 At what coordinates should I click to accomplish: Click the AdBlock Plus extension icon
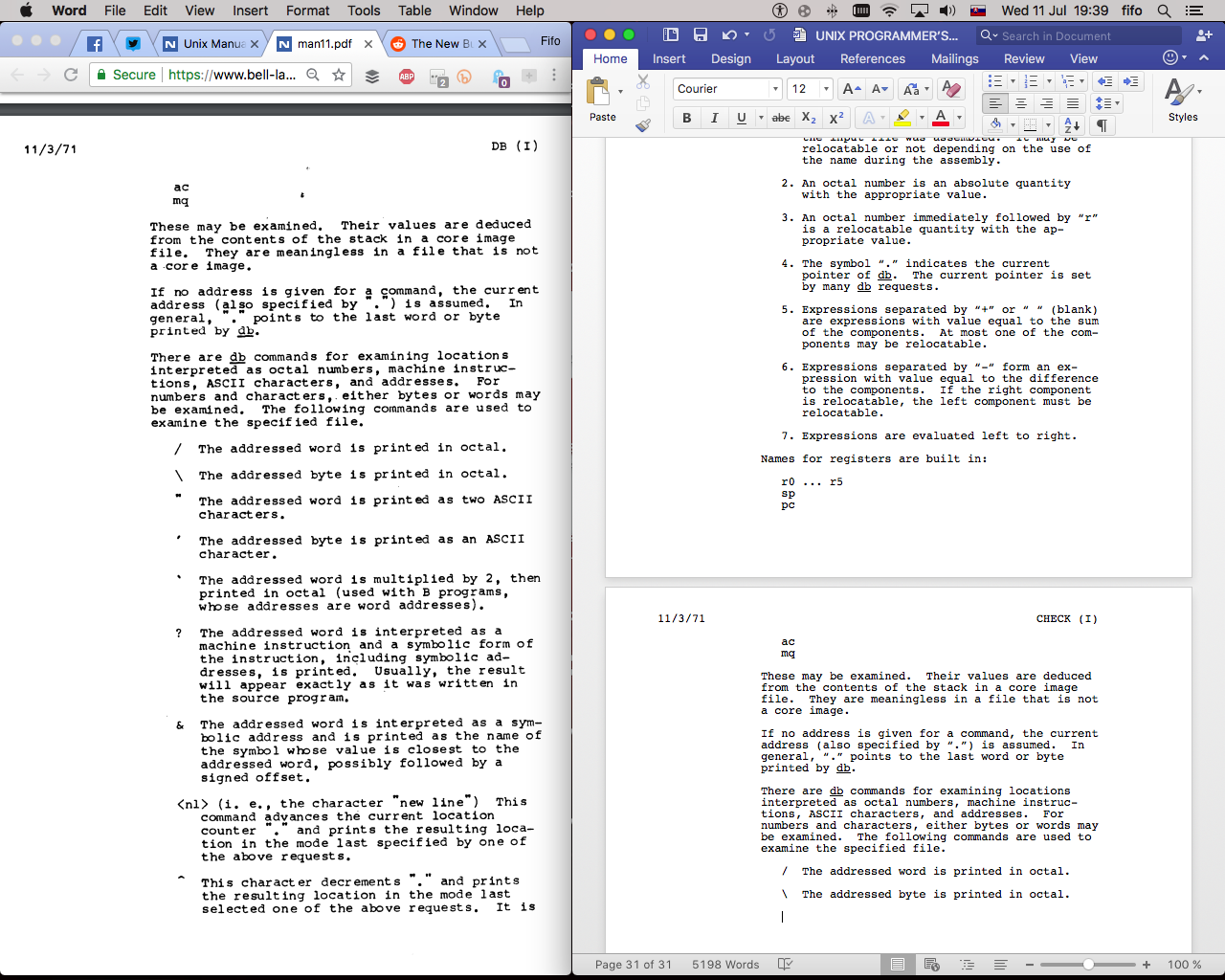[407, 75]
